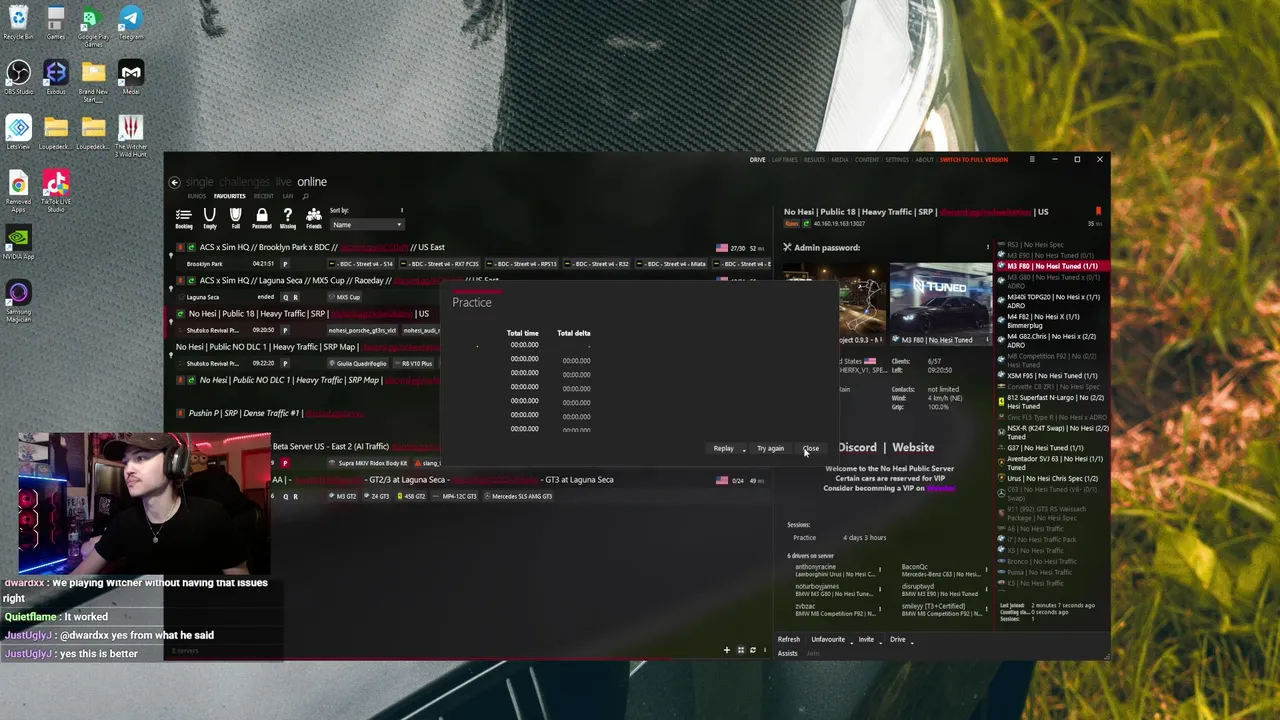
Task: Click the green refresh icon beside server IP
Action: coord(807,224)
